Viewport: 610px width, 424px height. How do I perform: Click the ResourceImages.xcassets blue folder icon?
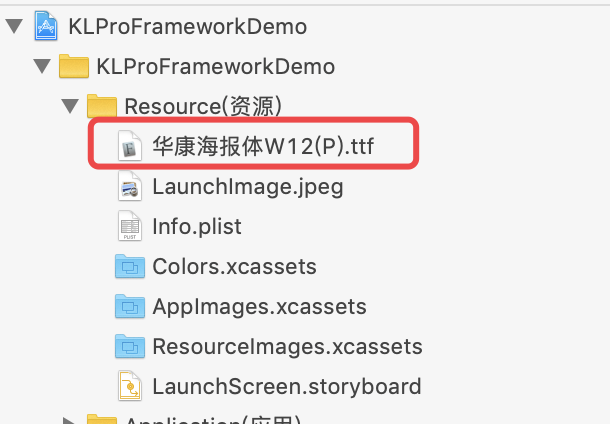(130, 346)
